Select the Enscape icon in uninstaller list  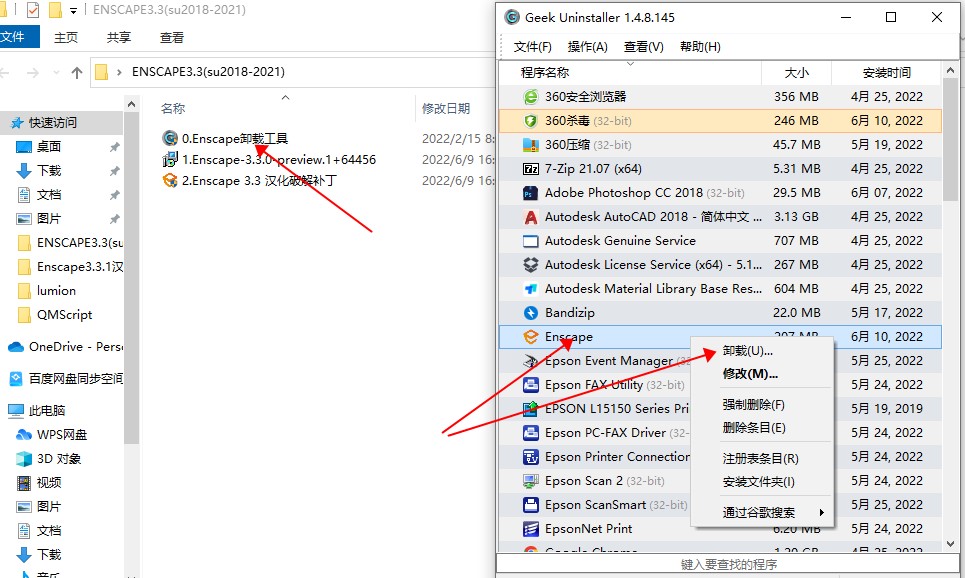531,337
